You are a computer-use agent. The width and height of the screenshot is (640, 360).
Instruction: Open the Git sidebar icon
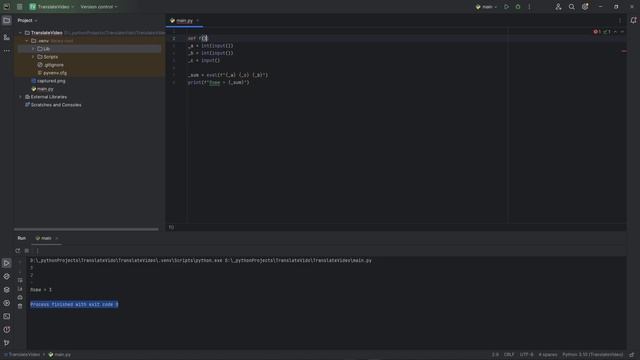[x=7, y=343]
